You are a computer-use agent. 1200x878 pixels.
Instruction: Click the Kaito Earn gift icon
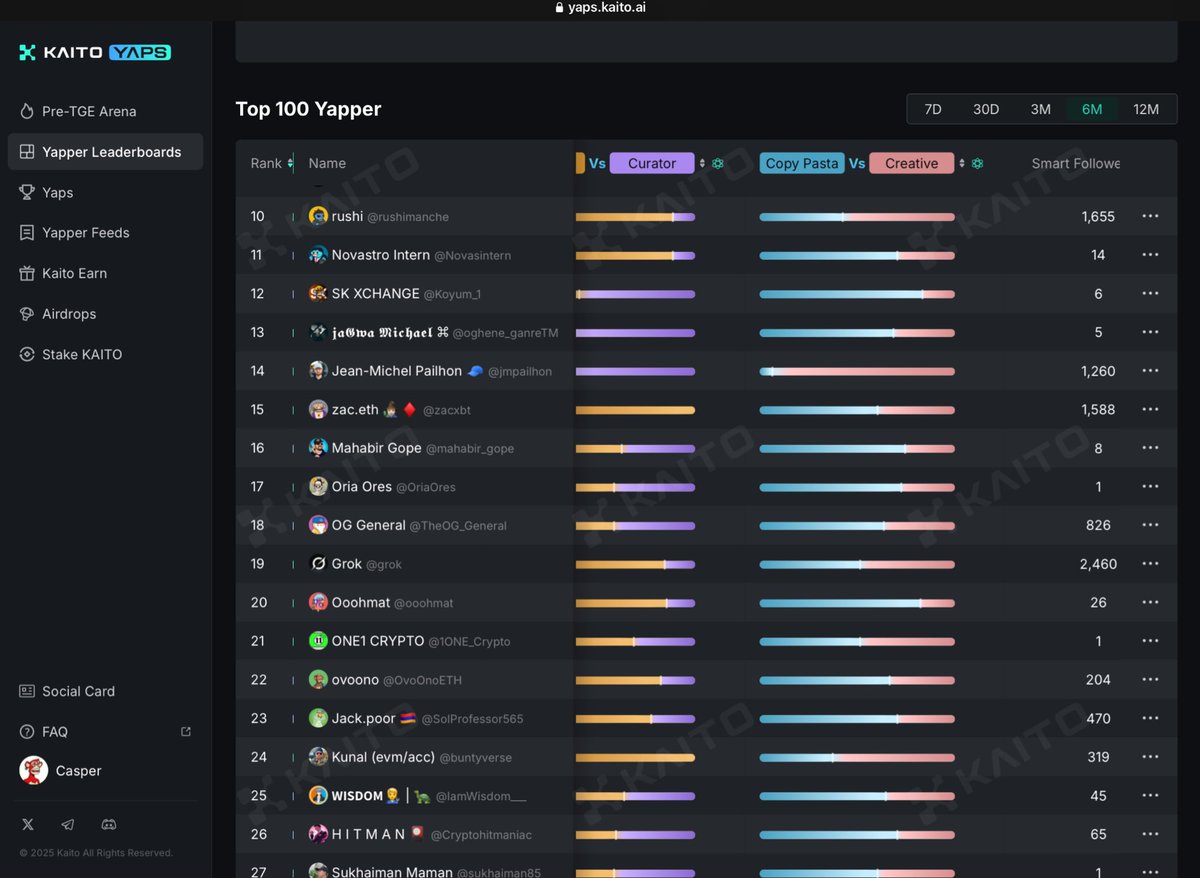click(x=27, y=273)
